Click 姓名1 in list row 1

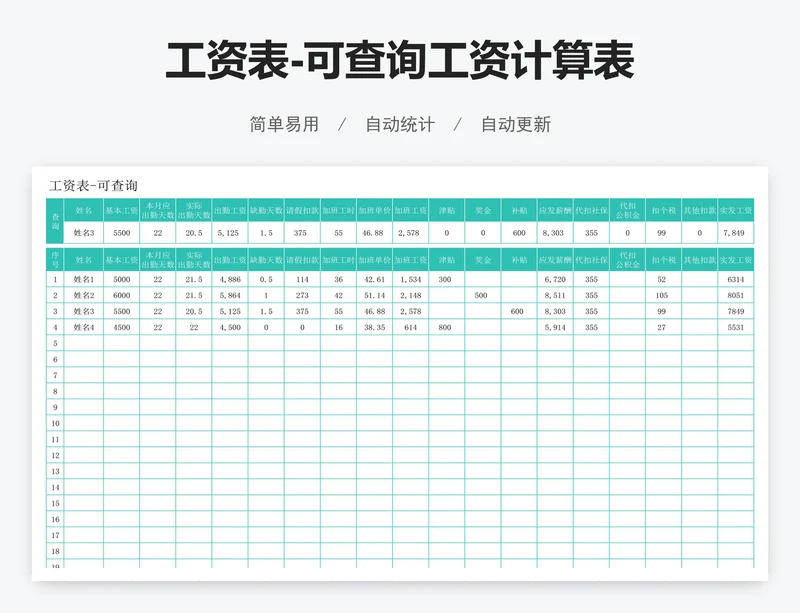click(x=84, y=279)
